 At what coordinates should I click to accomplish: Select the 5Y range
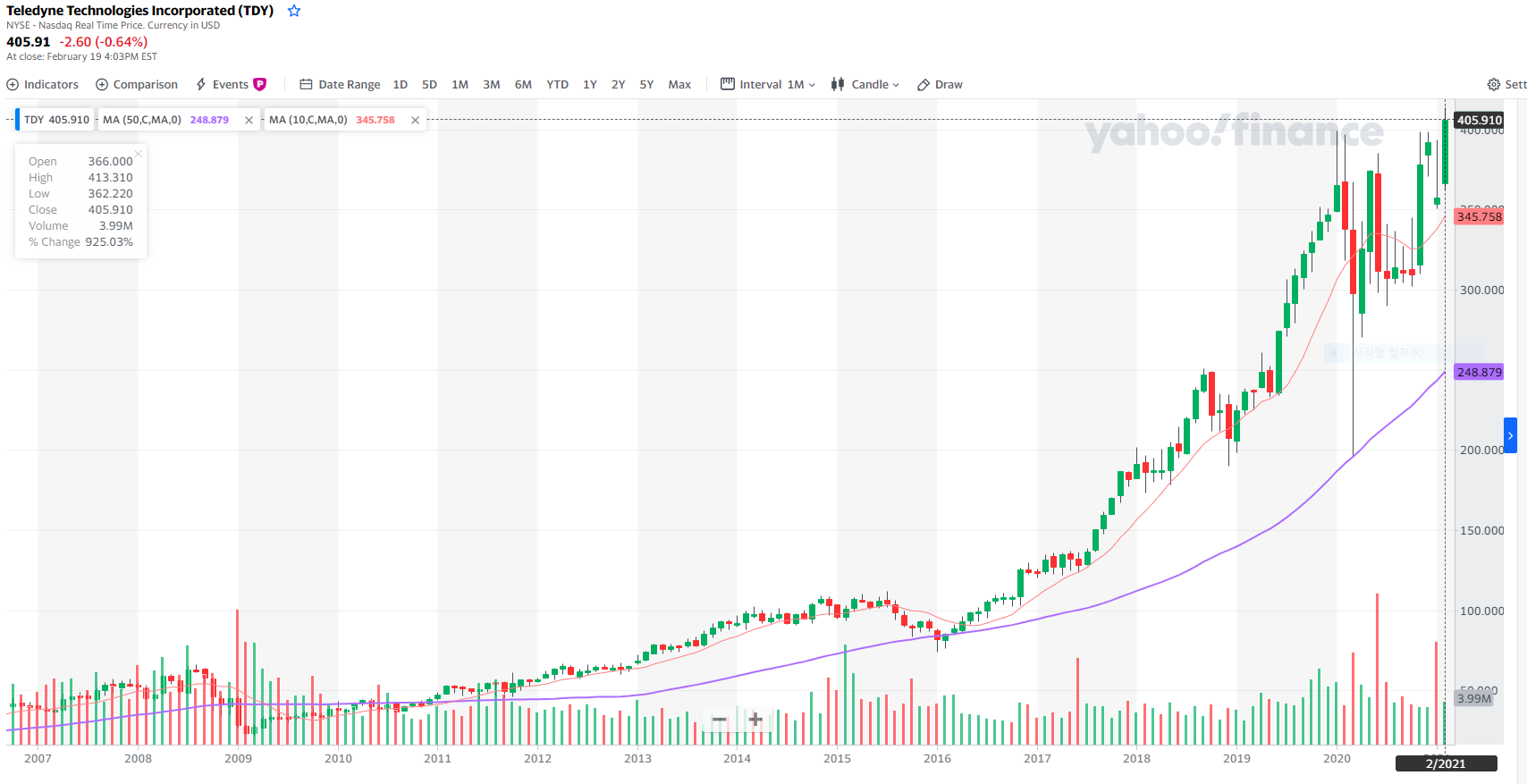point(646,84)
